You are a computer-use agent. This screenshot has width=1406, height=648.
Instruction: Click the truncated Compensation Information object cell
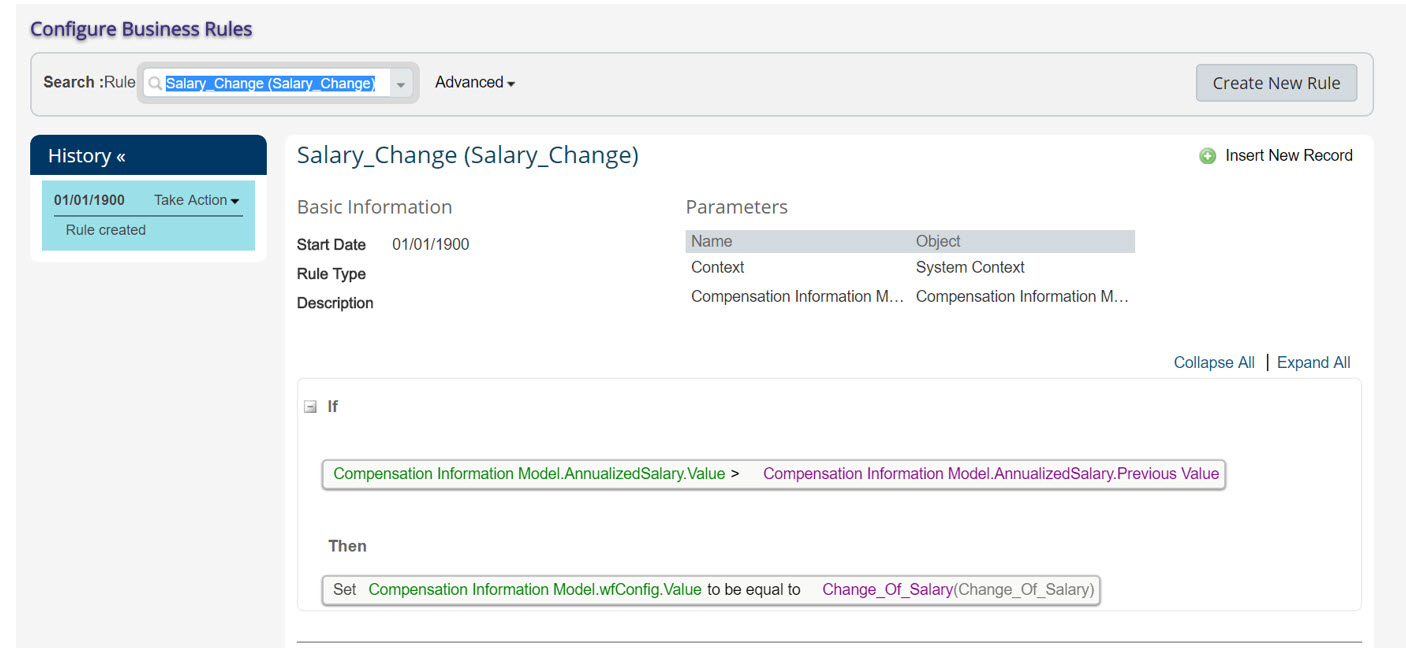click(x=1022, y=297)
